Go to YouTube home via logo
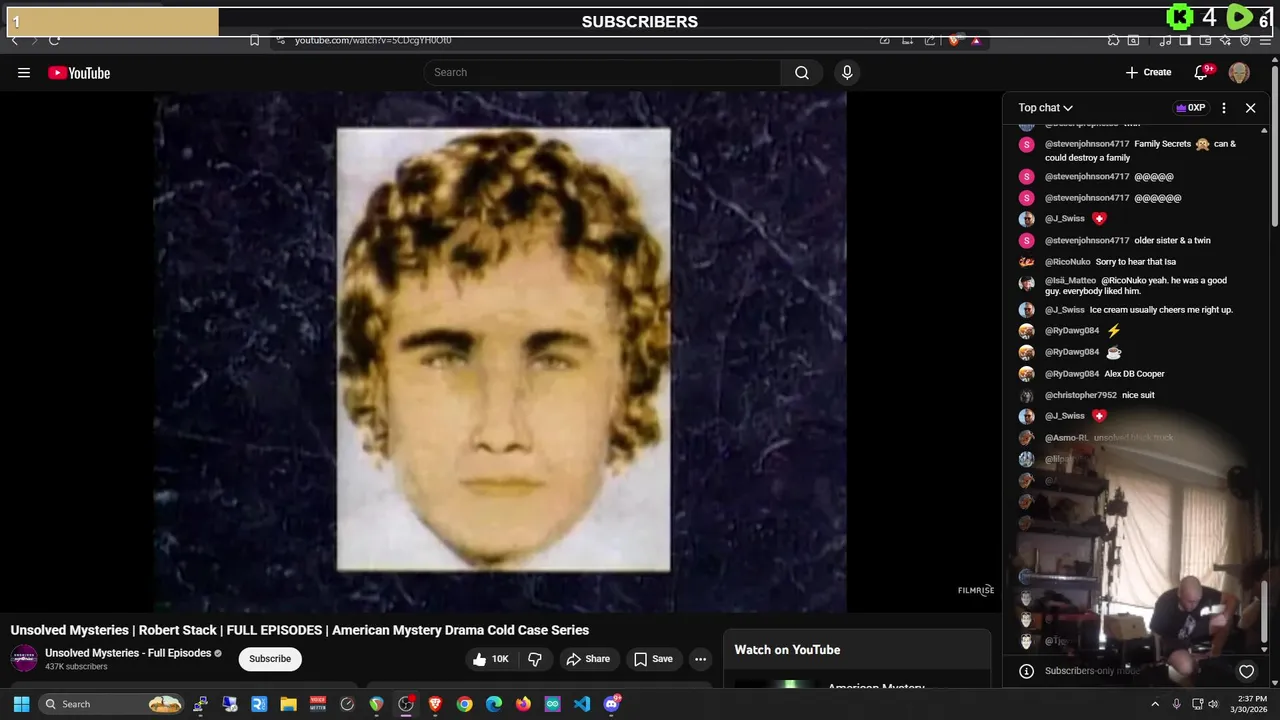 (79, 72)
